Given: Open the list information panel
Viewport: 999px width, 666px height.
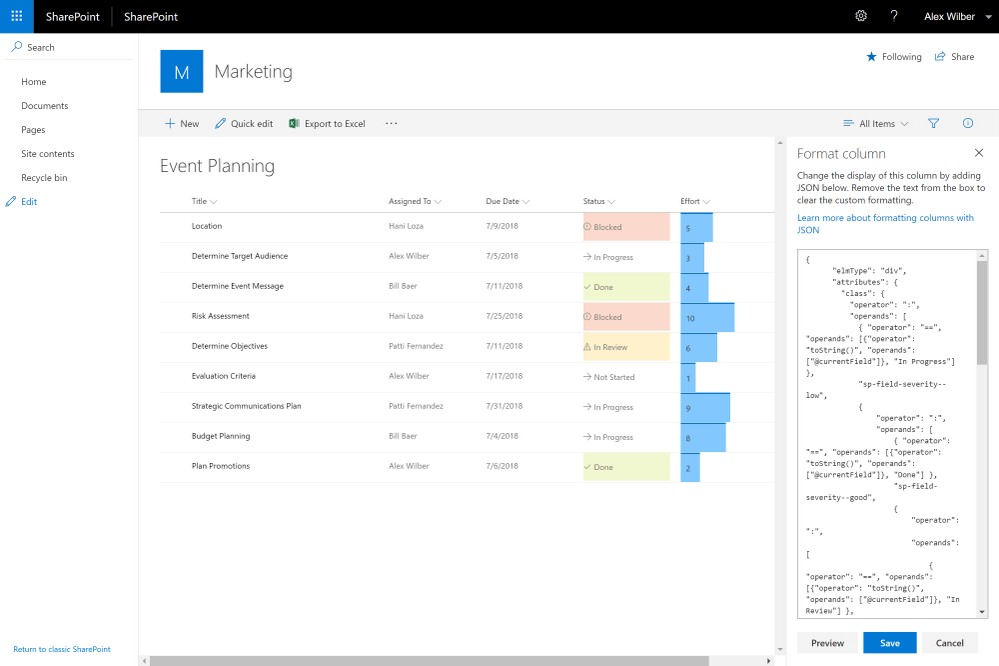Looking at the screenshot, I should tap(967, 123).
